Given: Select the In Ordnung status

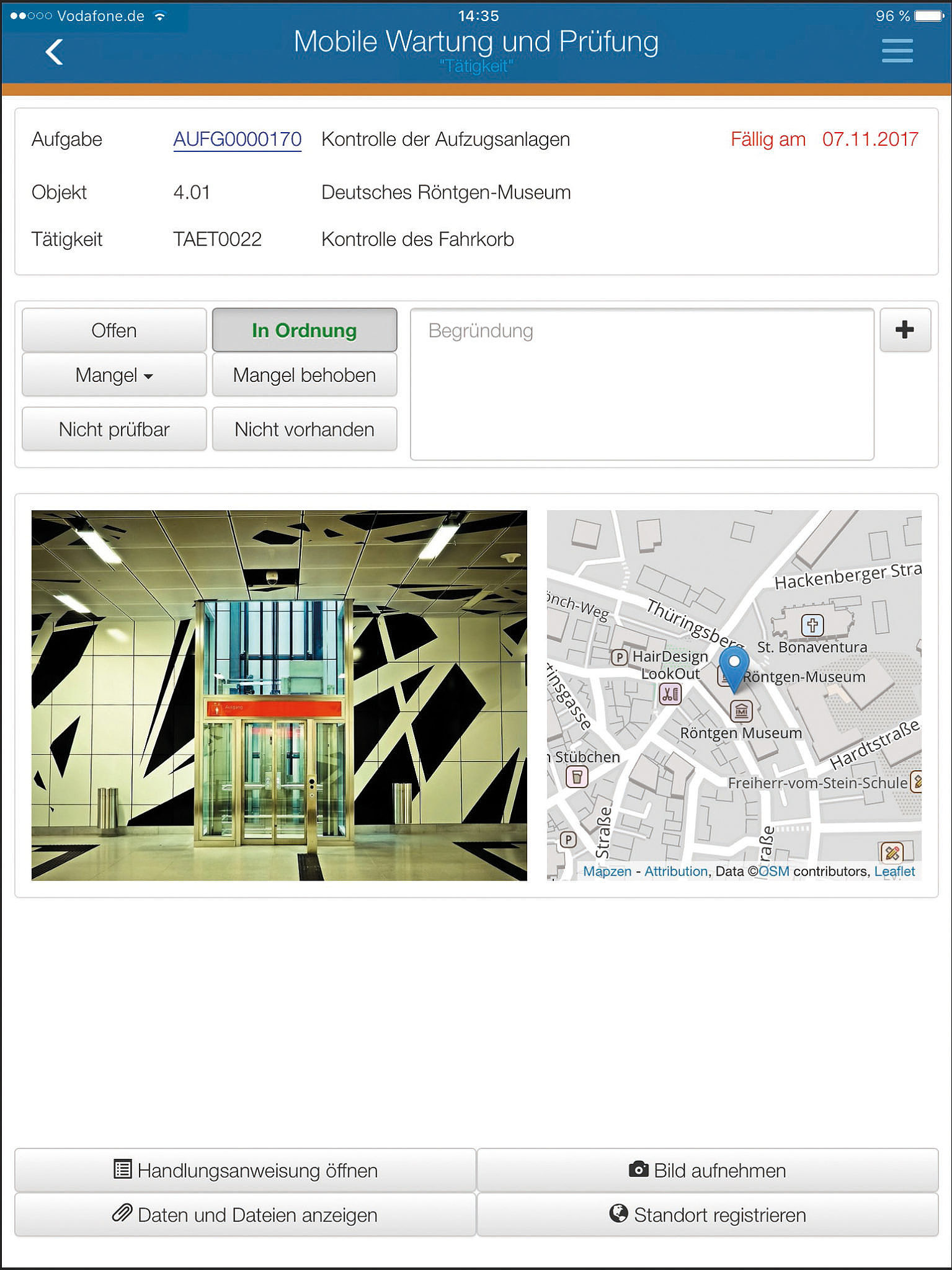Looking at the screenshot, I should (x=304, y=331).
